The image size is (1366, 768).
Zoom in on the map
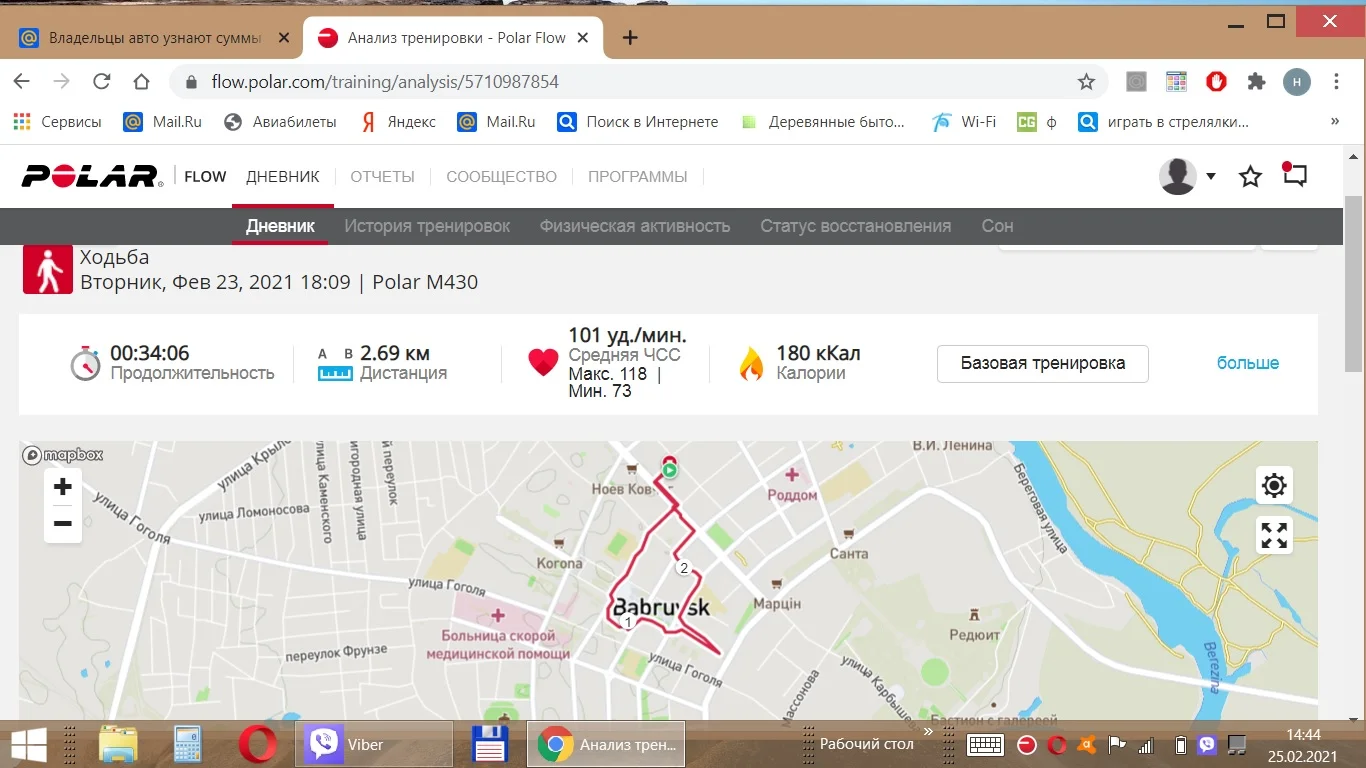coord(63,487)
